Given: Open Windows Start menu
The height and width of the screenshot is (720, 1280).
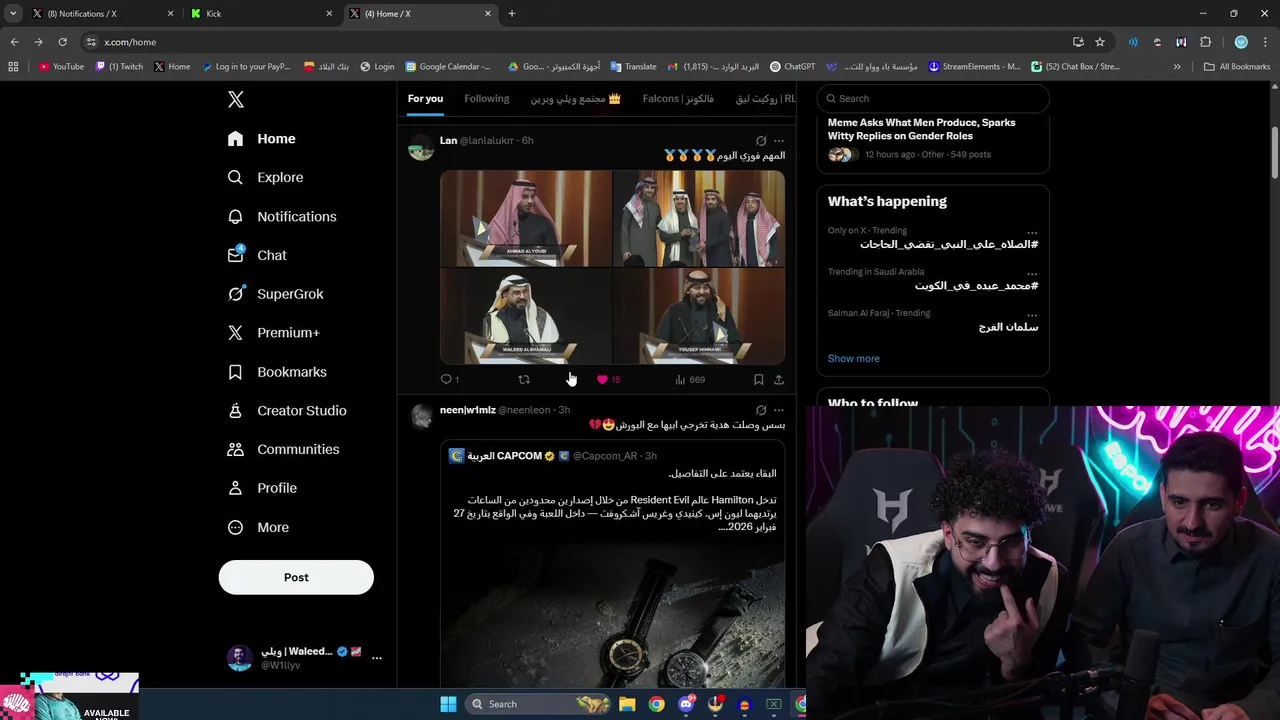Looking at the screenshot, I should click(x=448, y=704).
